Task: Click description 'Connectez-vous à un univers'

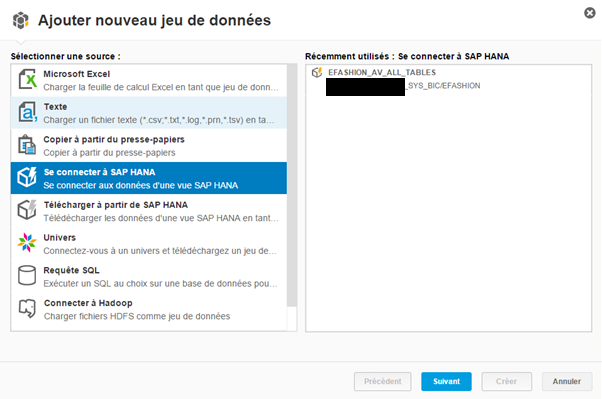Action: 160,251
